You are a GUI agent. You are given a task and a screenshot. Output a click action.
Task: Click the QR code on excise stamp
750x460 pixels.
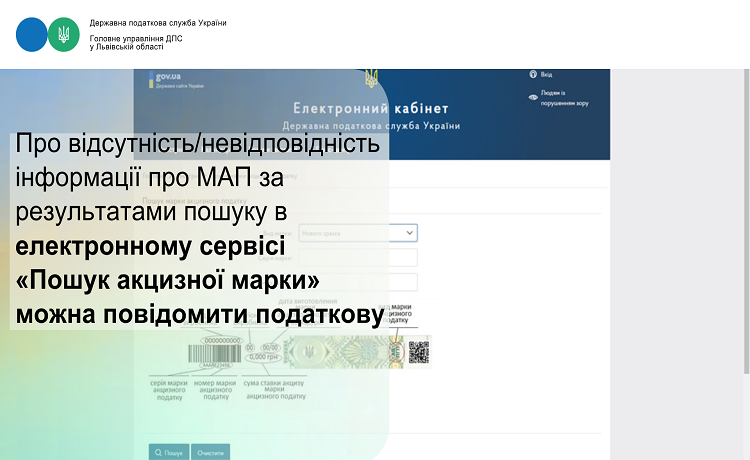click(418, 352)
